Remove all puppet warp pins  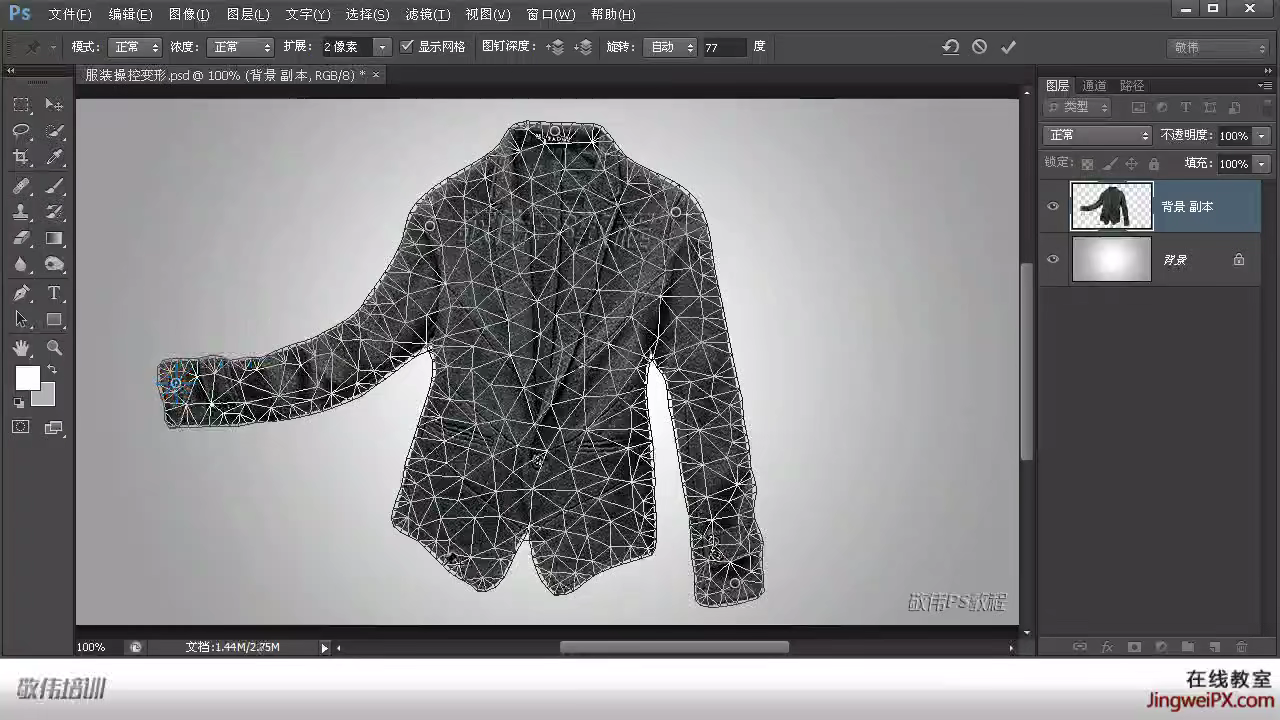tap(951, 47)
